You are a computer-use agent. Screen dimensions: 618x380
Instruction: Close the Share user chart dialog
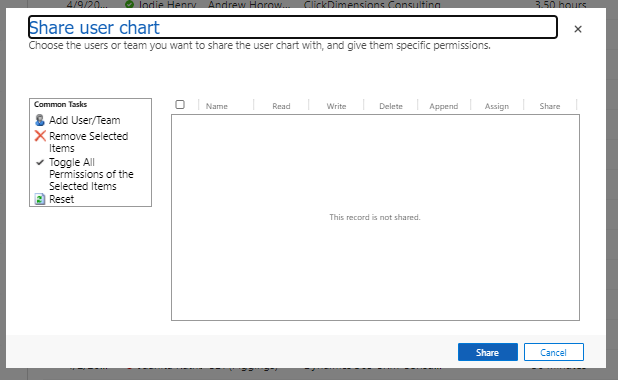click(578, 29)
